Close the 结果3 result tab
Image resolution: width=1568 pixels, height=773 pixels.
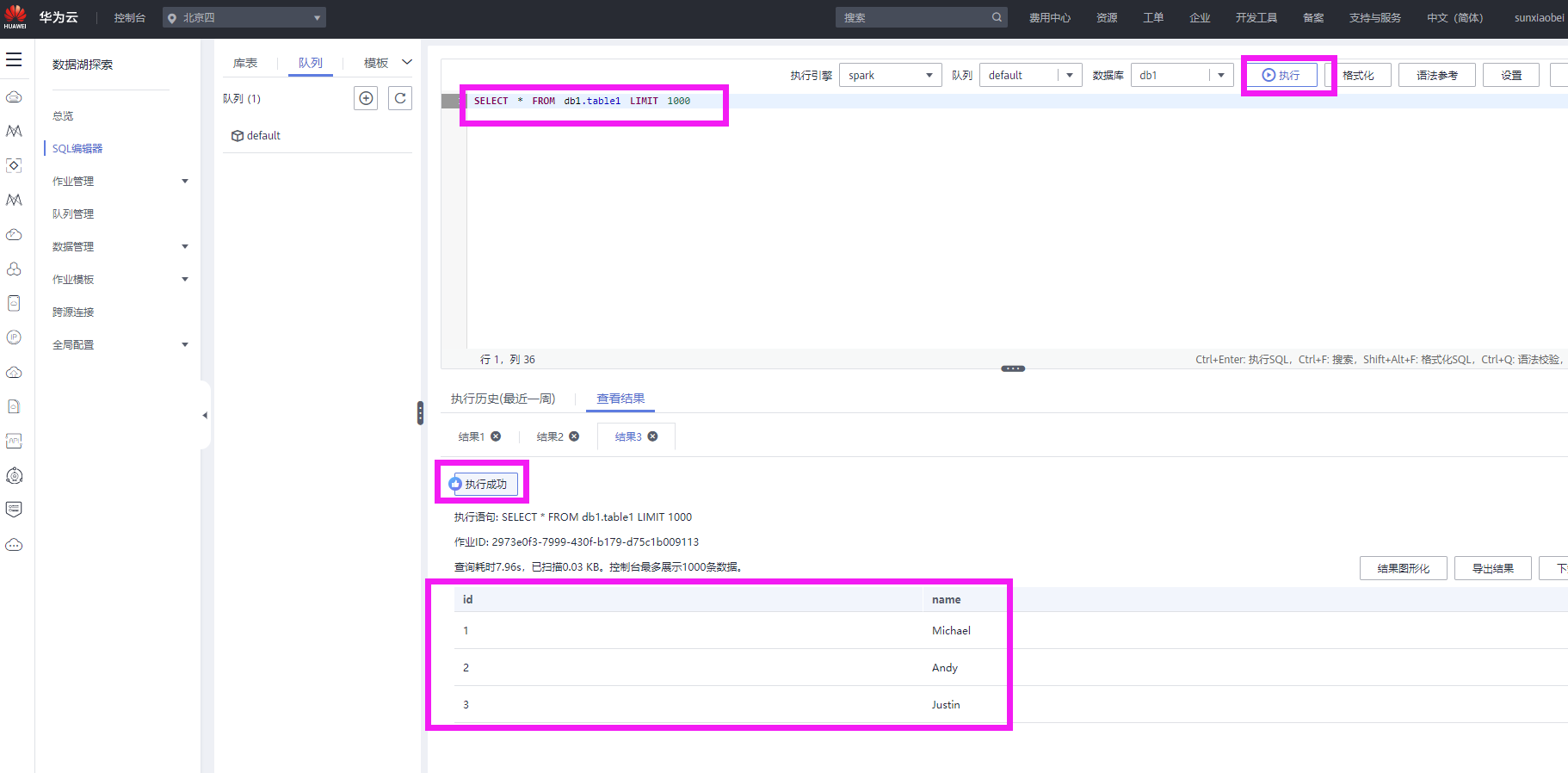pos(652,436)
